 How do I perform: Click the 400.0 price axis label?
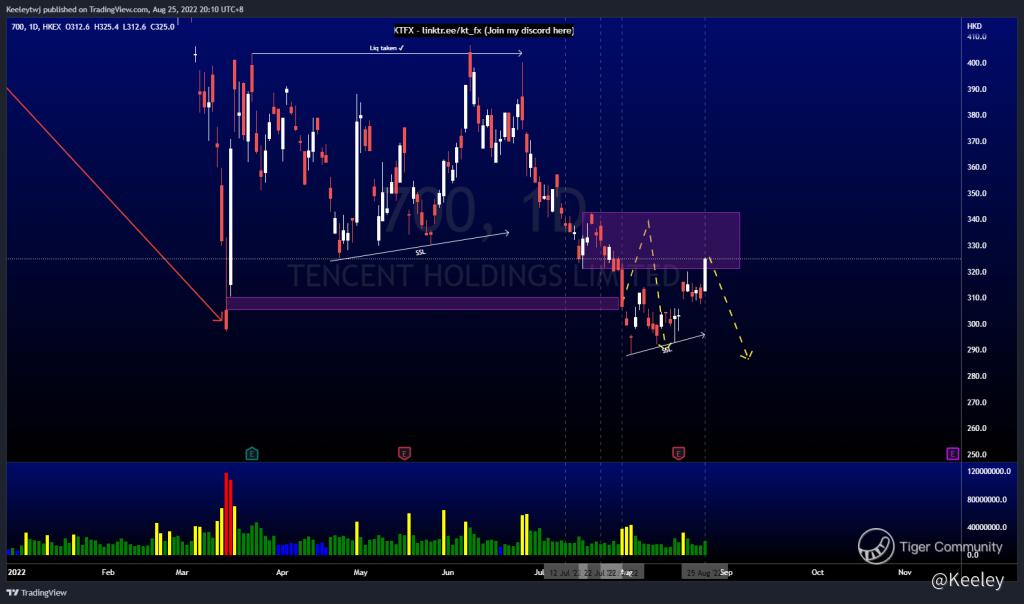point(977,63)
